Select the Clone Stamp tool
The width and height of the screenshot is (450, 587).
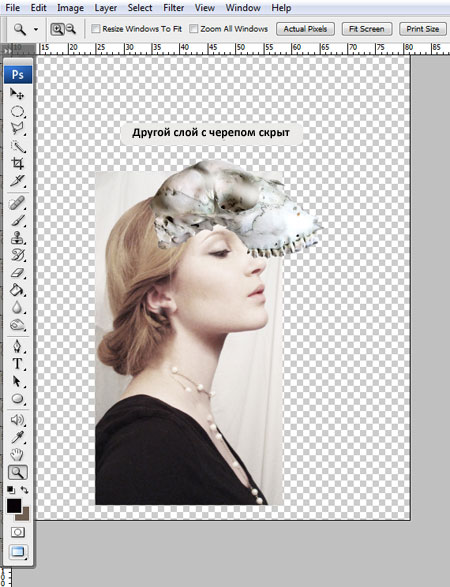tap(17, 238)
